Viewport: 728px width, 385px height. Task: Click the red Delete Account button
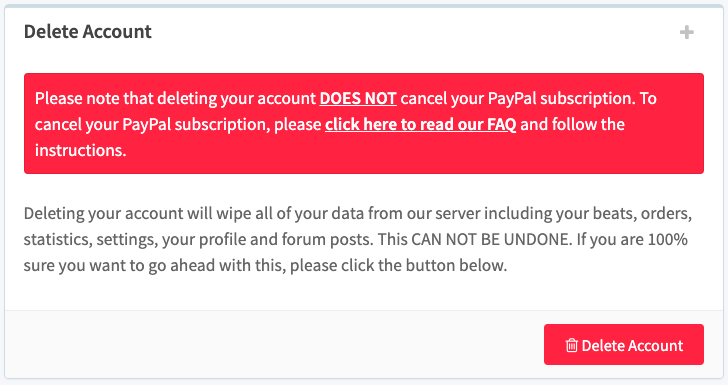coord(624,345)
